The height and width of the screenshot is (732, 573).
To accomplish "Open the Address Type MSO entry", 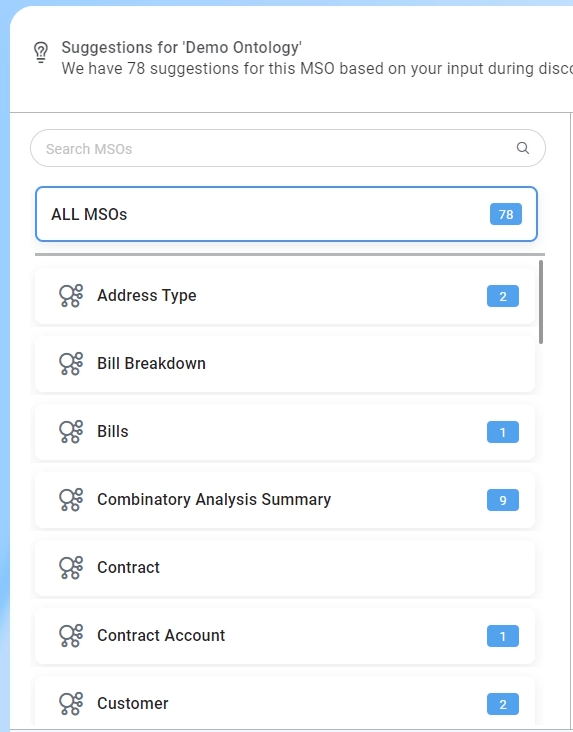I will click(x=285, y=296).
